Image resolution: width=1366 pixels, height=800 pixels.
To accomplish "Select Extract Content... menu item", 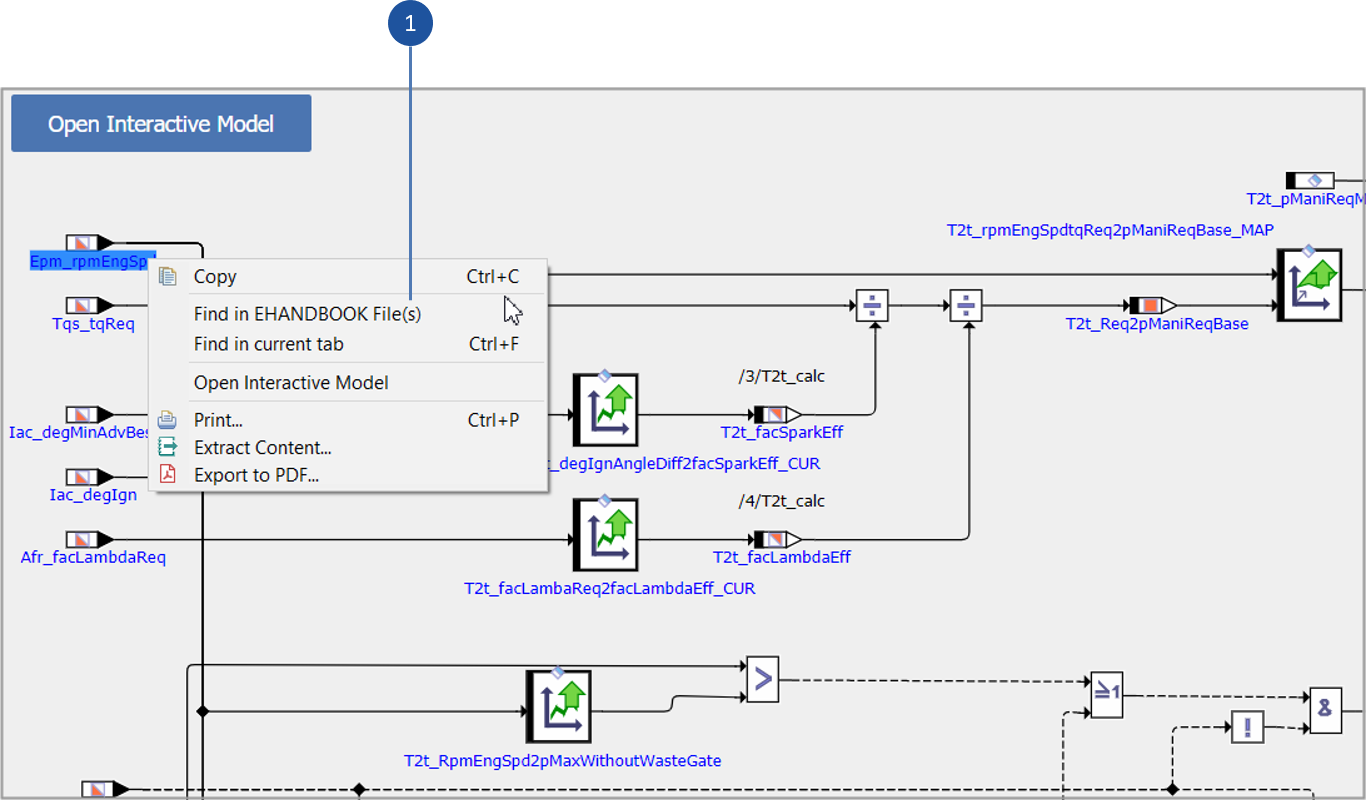I will click(262, 448).
